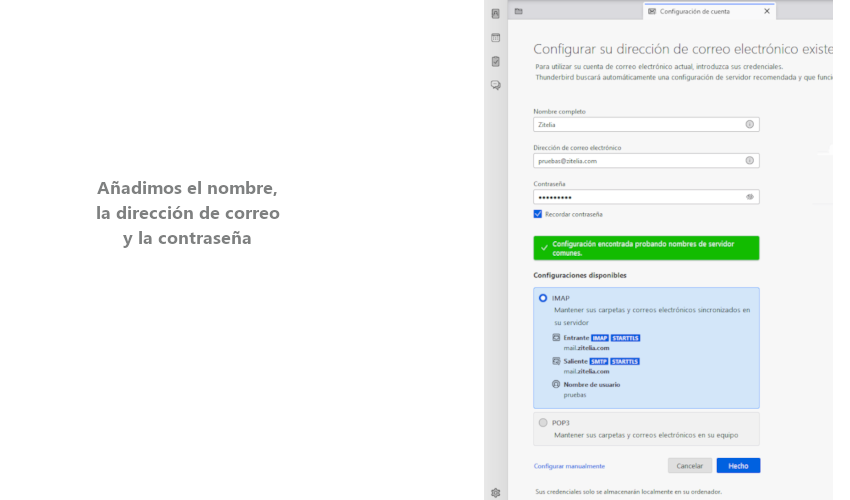The image size is (850, 500).
Task: Click the mail folder icon in the tab bar
Action: [518, 11]
